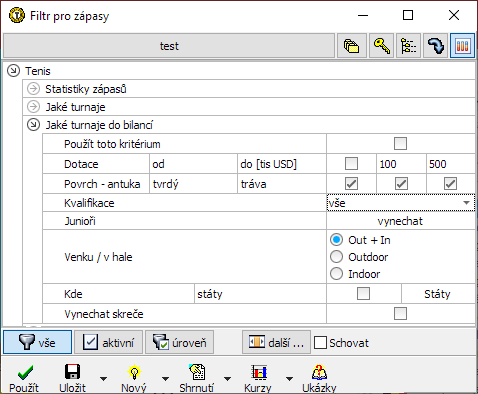Click the Dotace to value 500
Viewport: 478px width, 394px height.
tap(451, 164)
